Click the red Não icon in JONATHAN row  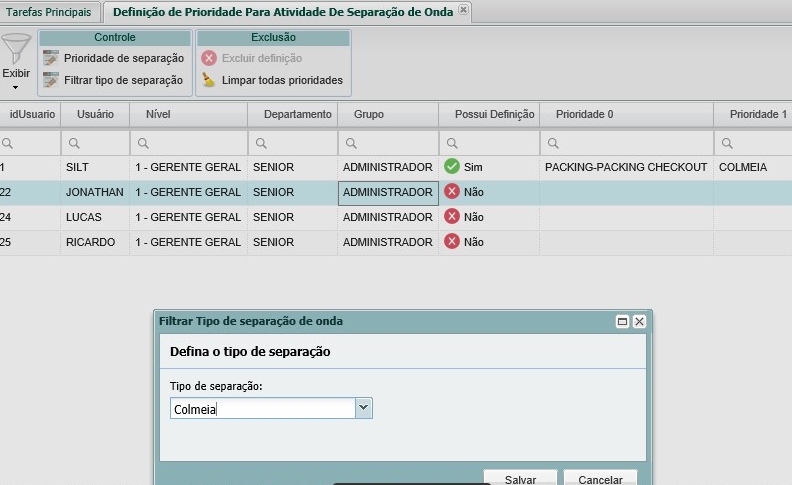coord(452,191)
